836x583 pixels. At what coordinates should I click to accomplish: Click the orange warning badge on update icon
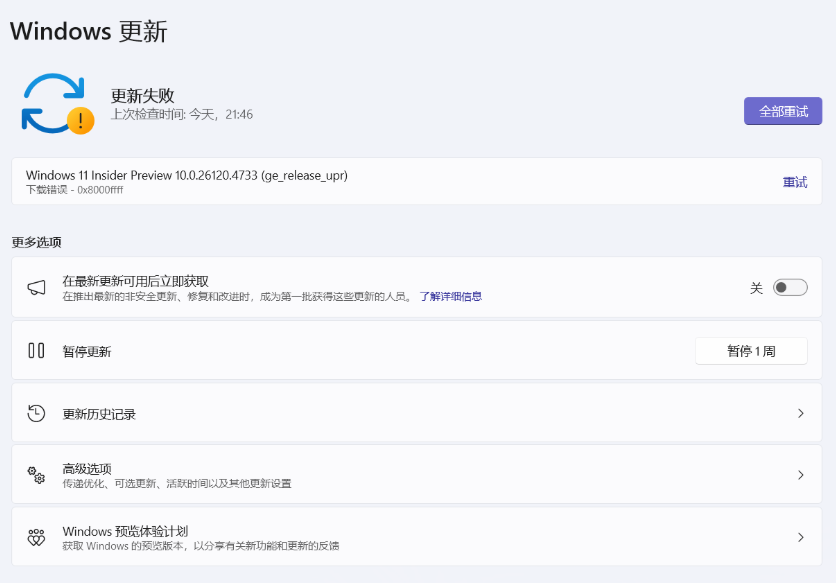click(x=81, y=121)
